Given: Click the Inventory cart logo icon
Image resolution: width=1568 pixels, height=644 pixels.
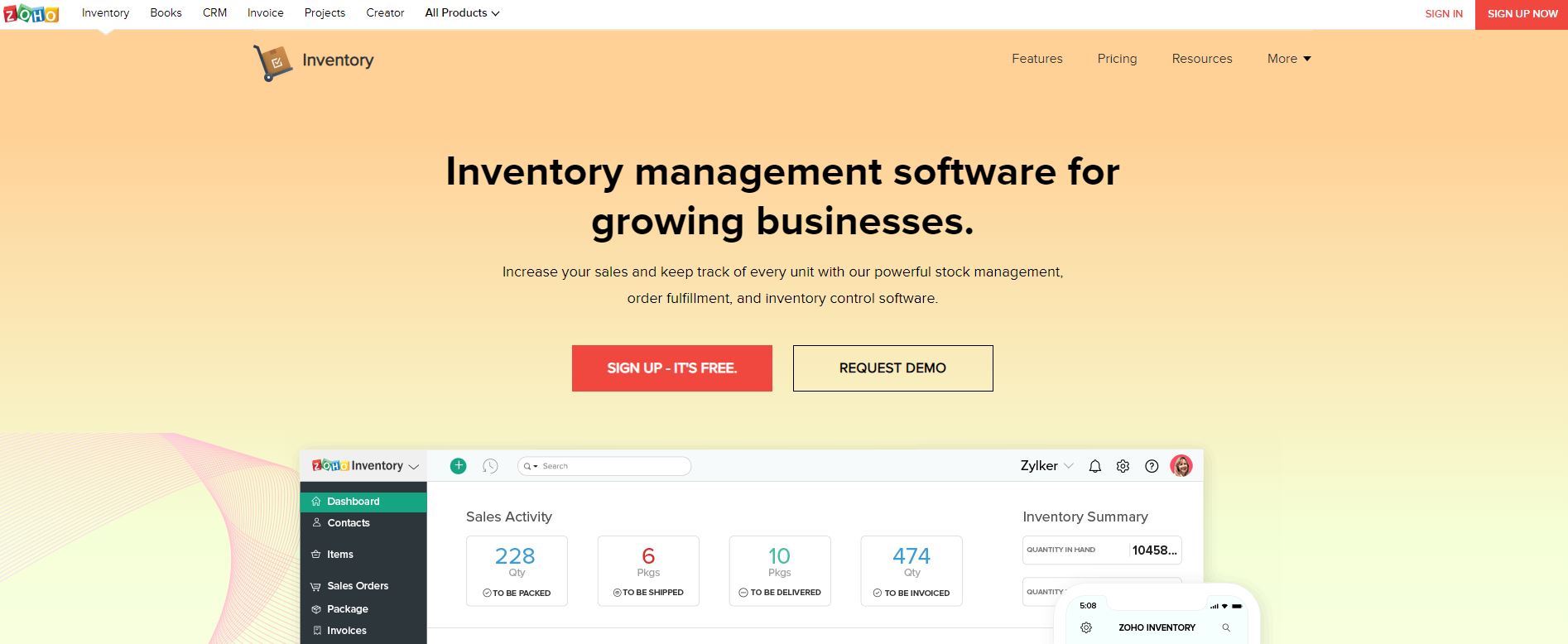Looking at the screenshot, I should [x=273, y=63].
